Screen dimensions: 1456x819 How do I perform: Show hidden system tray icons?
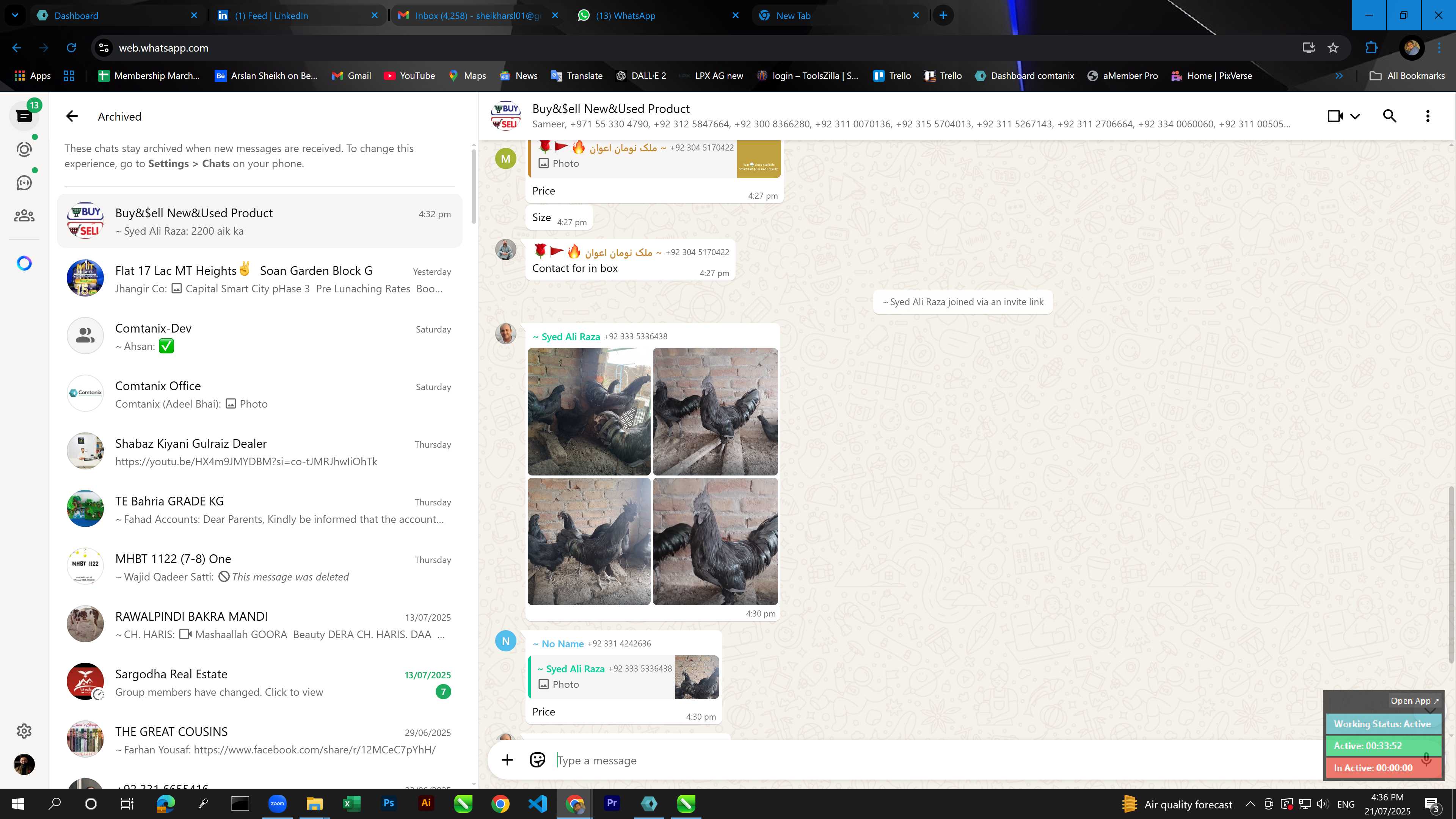1250,804
